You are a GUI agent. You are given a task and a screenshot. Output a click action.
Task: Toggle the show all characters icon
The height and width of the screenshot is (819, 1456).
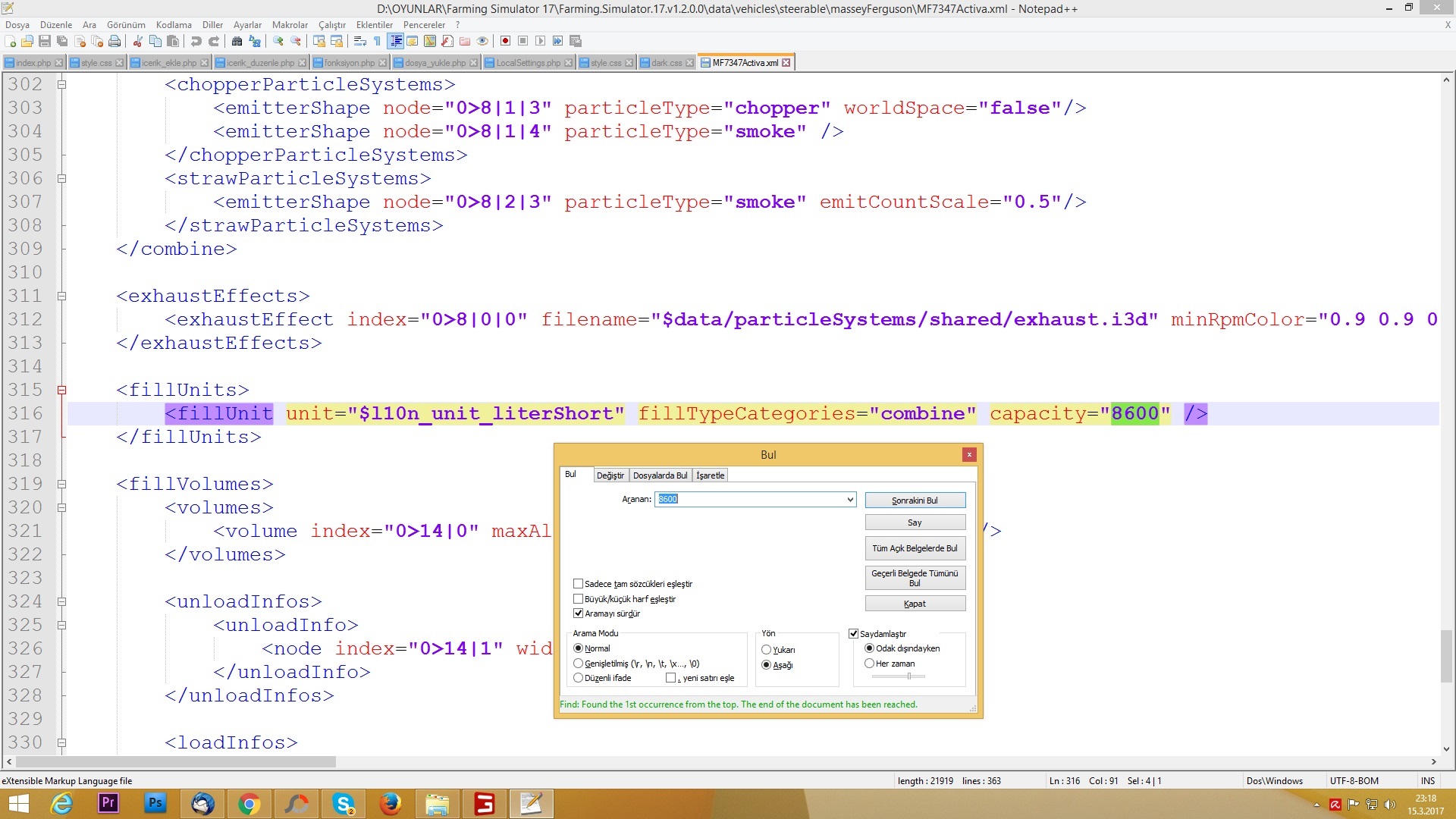tap(377, 41)
